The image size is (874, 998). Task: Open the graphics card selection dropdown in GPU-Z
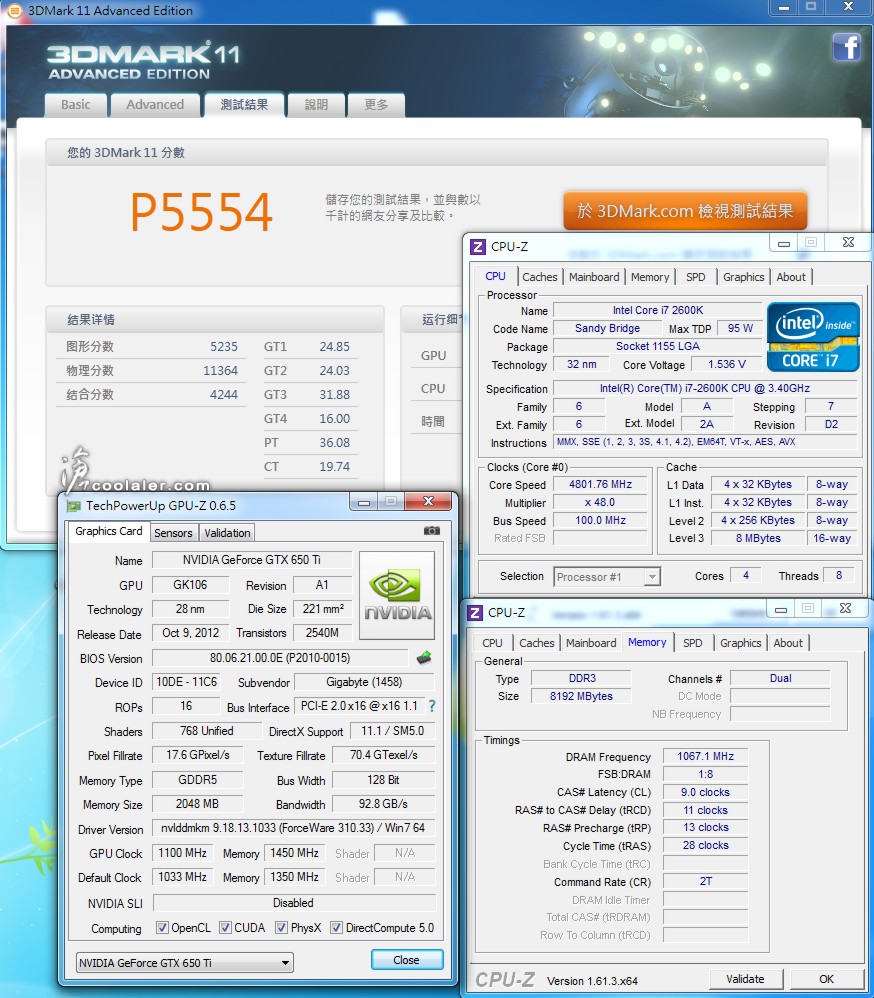[x=185, y=962]
